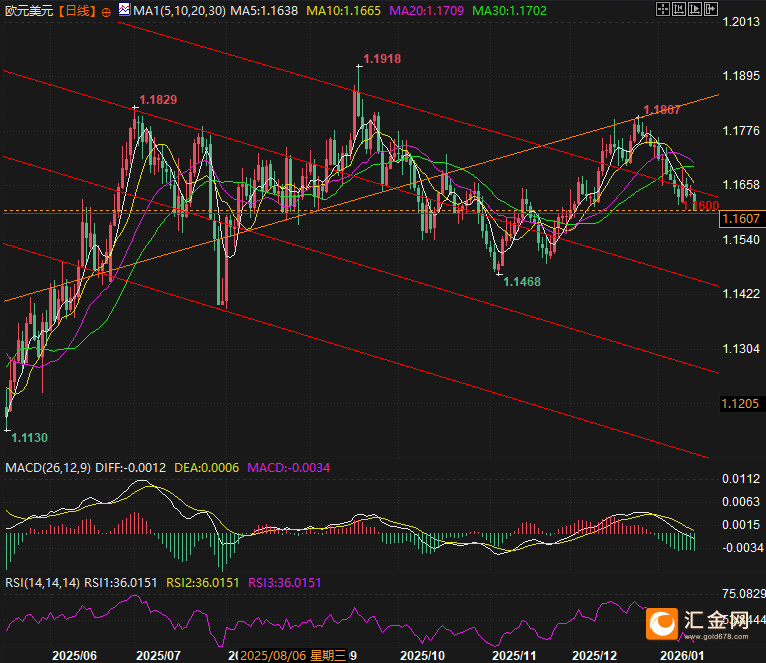Click the 1.1918 high price label
766x663 pixels.
383,59
